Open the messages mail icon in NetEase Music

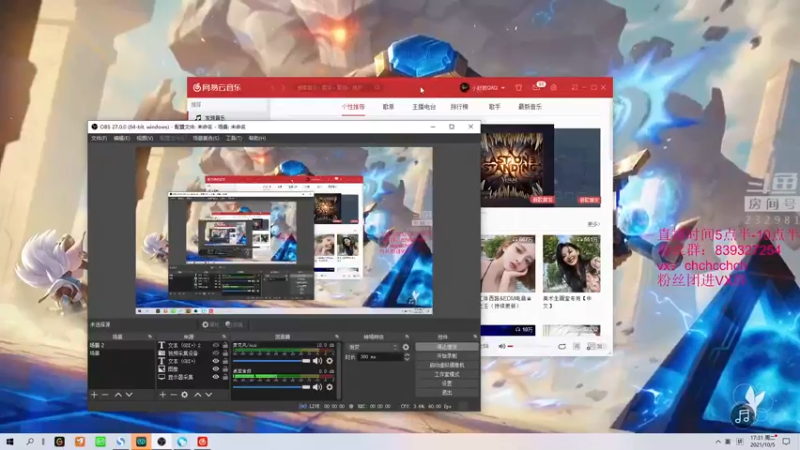(536, 88)
